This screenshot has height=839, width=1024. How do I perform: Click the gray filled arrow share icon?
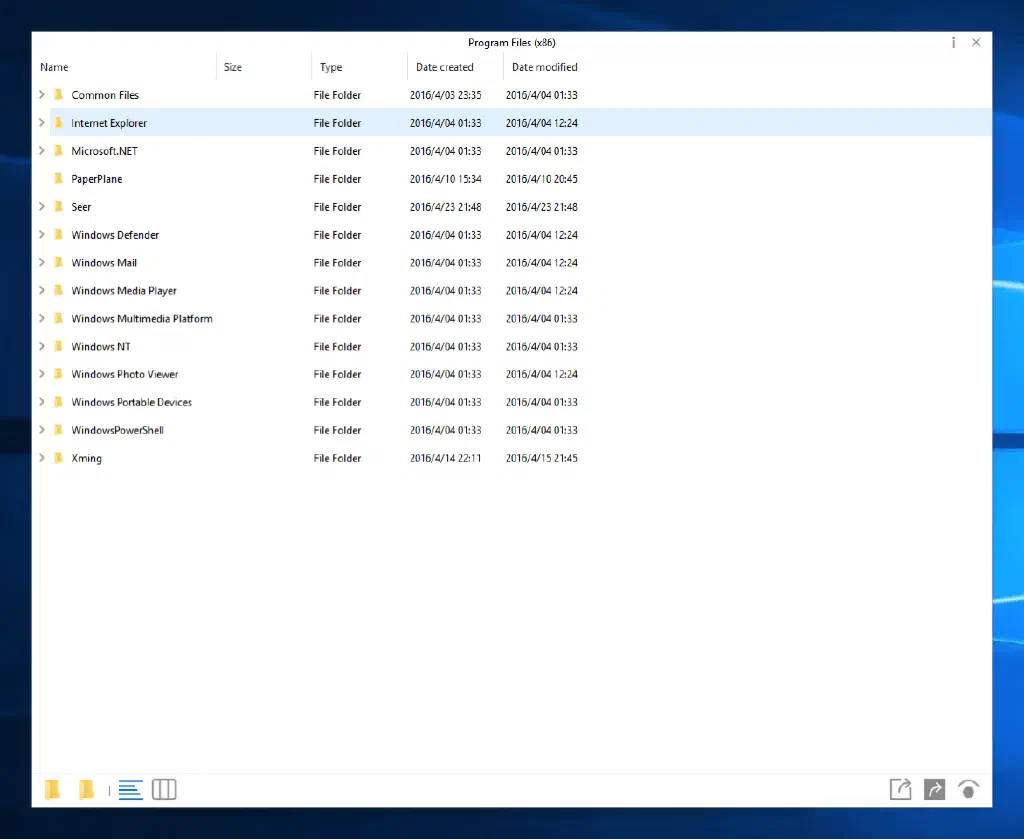click(x=934, y=789)
